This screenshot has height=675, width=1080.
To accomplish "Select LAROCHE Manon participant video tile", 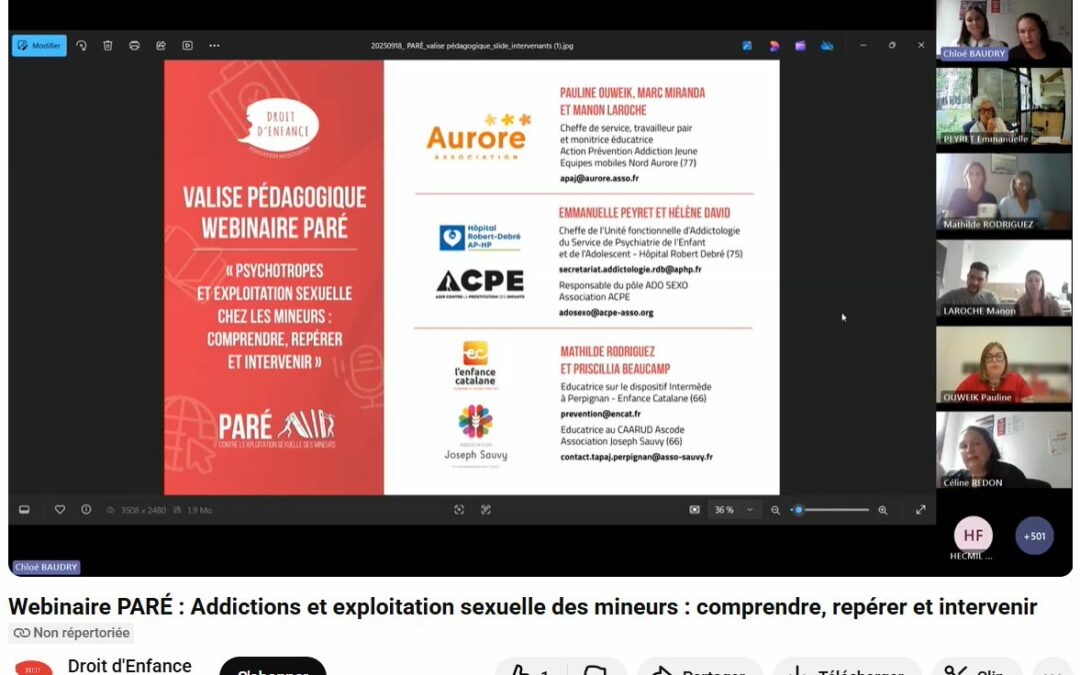I will click(x=1004, y=278).
